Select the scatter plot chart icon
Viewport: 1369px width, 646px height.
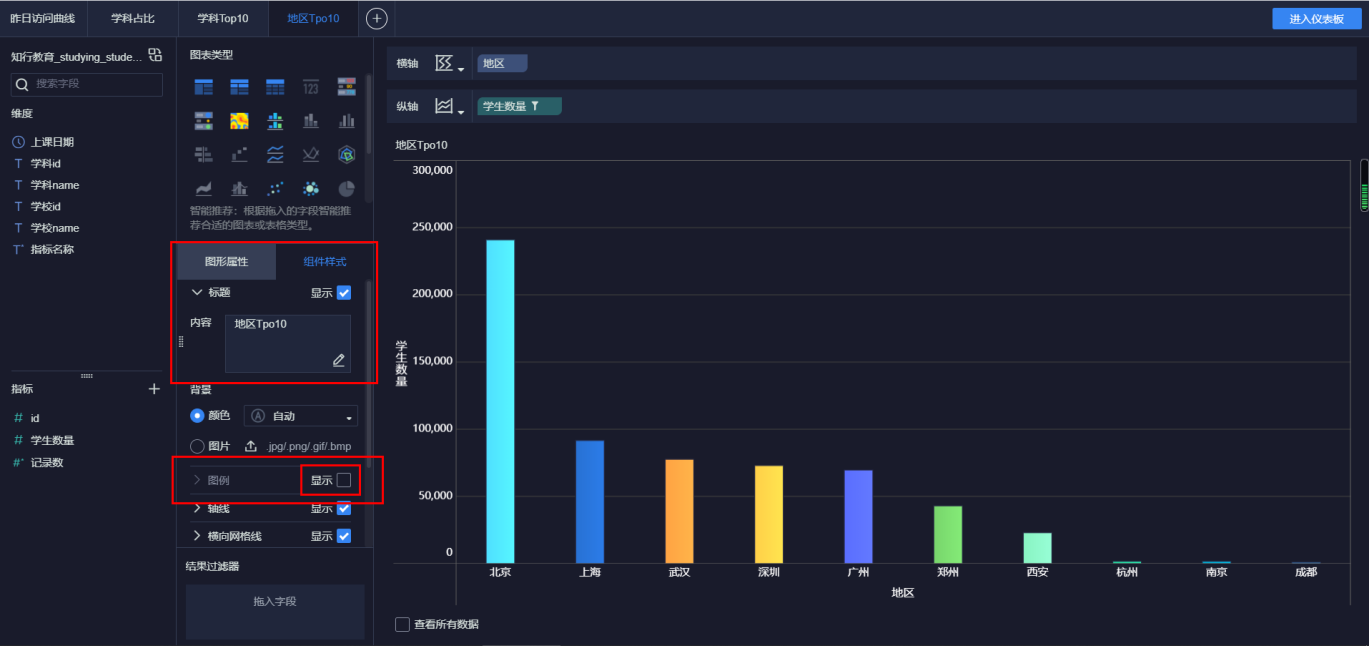point(275,188)
